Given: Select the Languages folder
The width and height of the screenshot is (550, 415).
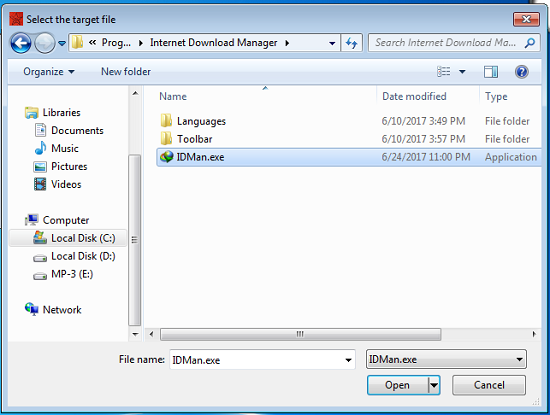Looking at the screenshot, I should 201,121.
